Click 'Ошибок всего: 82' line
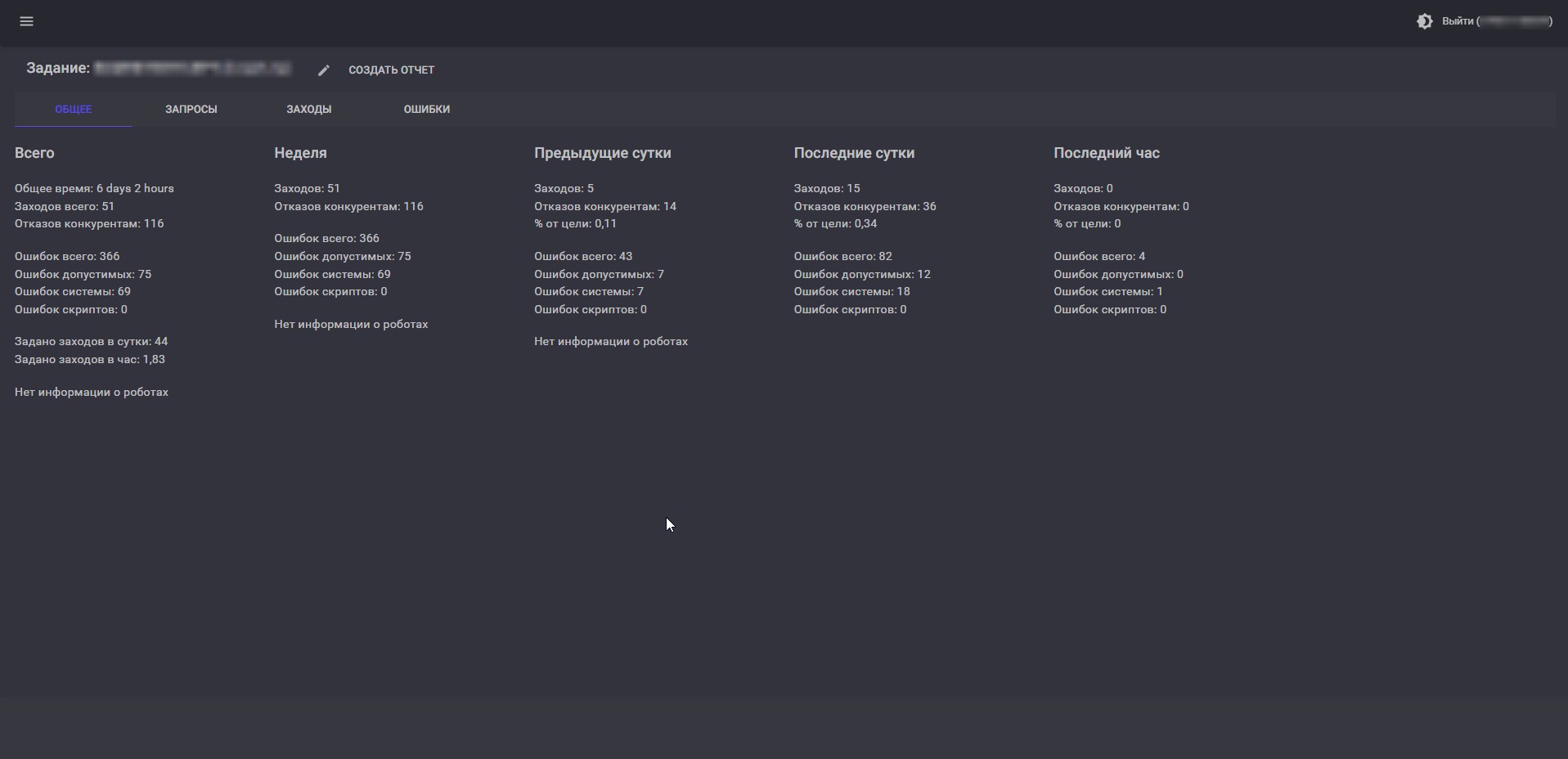1568x759 pixels. (x=842, y=256)
